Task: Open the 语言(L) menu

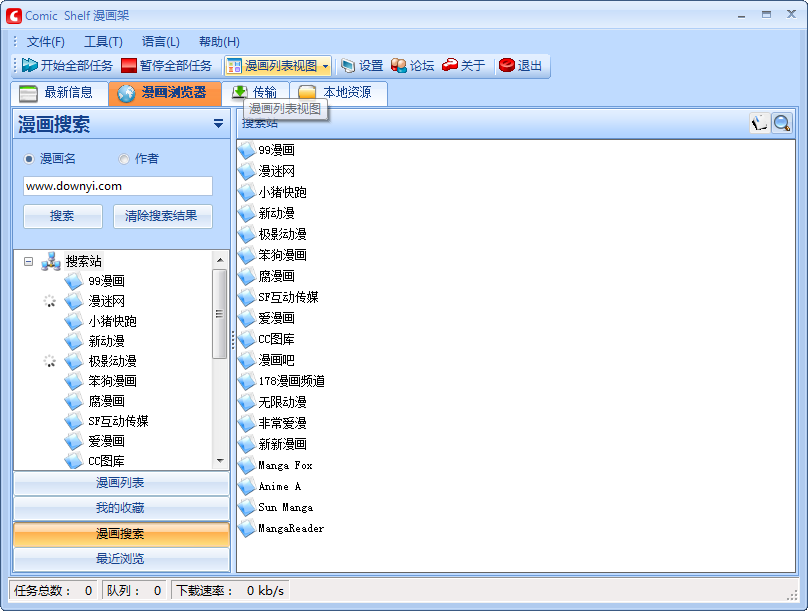Action: click(161, 42)
